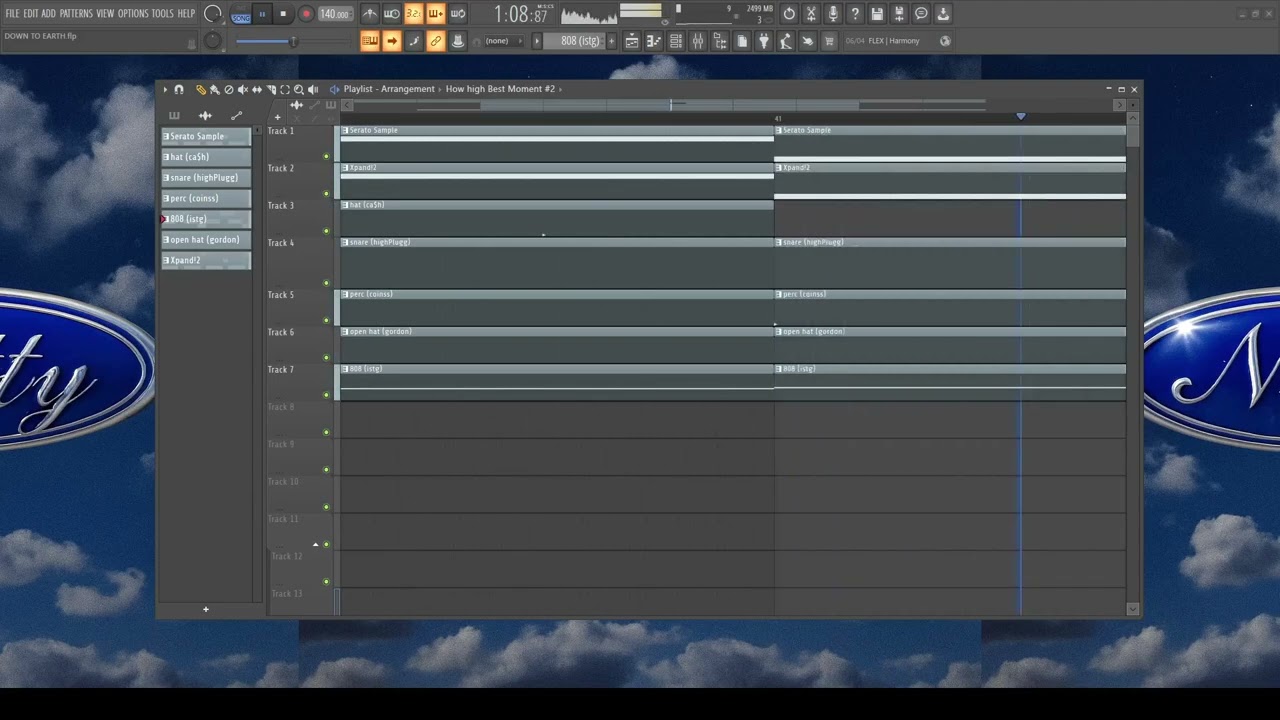This screenshot has width=1280, height=720.
Task: Open the Playlist view icon
Action: pyautogui.click(x=632, y=41)
